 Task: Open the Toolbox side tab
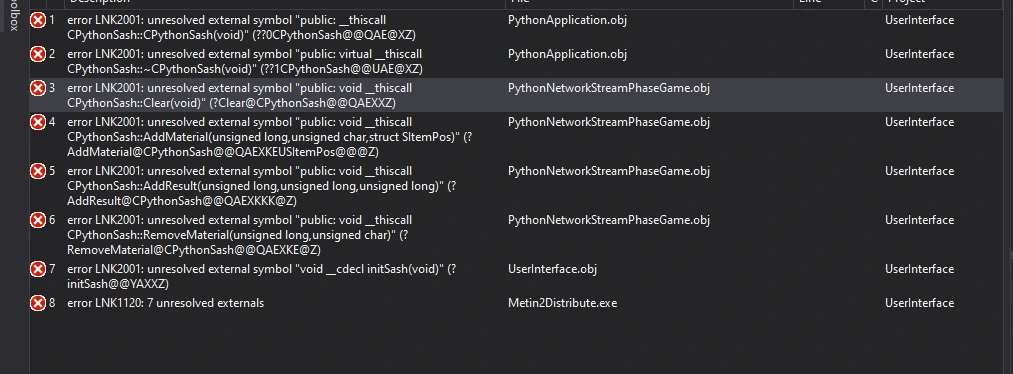pyautogui.click(x=14, y=16)
